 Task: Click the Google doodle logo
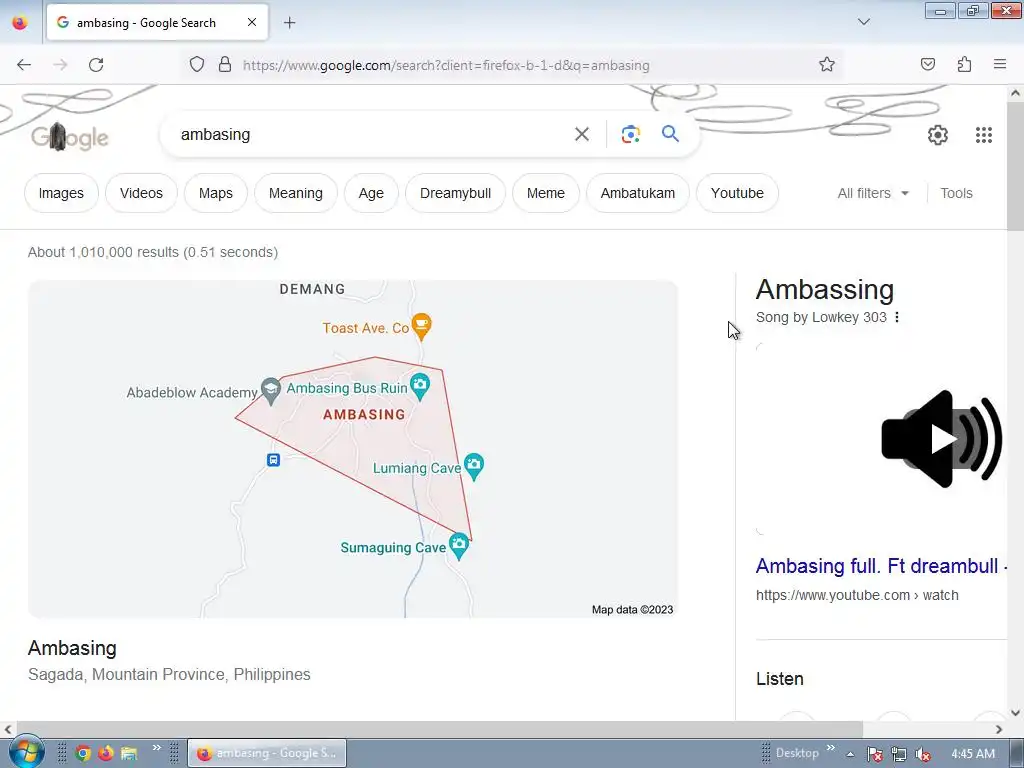[x=70, y=137]
